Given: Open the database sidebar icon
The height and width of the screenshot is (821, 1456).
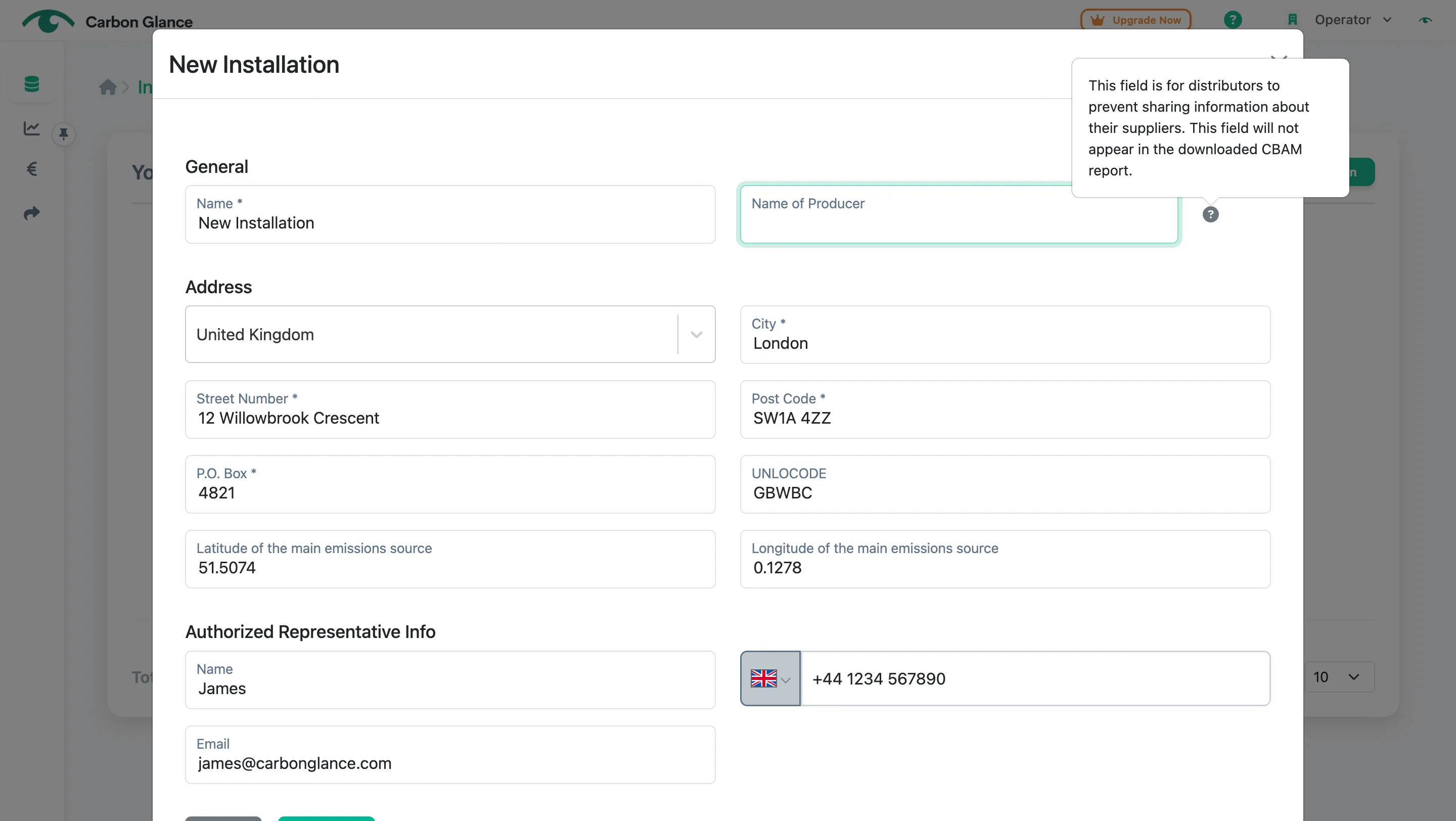Looking at the screenshot, I should coord(32,84).
